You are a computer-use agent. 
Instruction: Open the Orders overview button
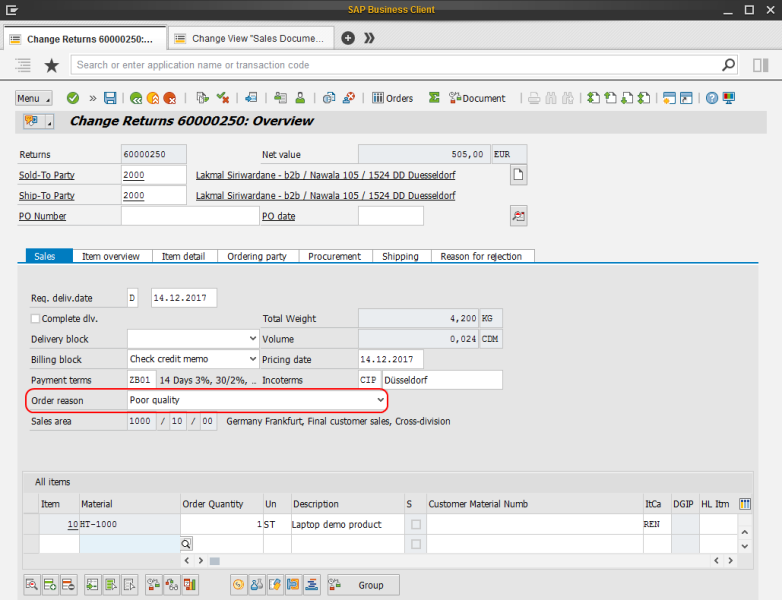(392, 98)
